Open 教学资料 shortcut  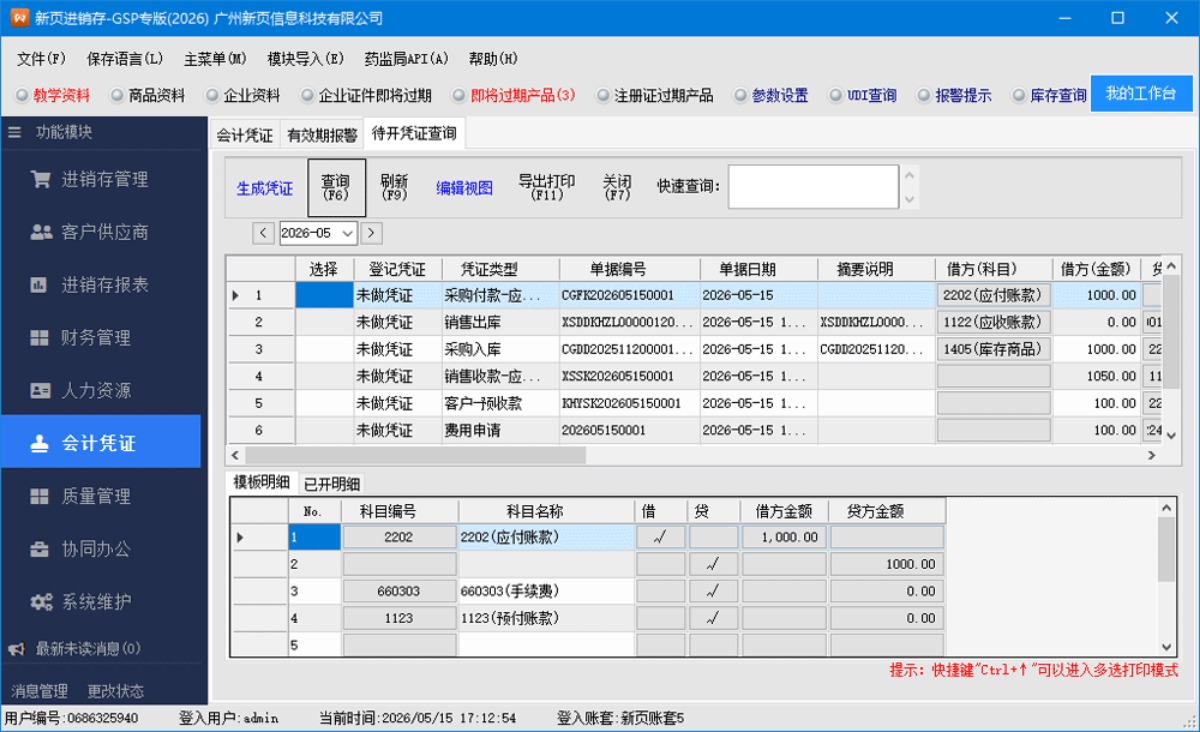53,96
